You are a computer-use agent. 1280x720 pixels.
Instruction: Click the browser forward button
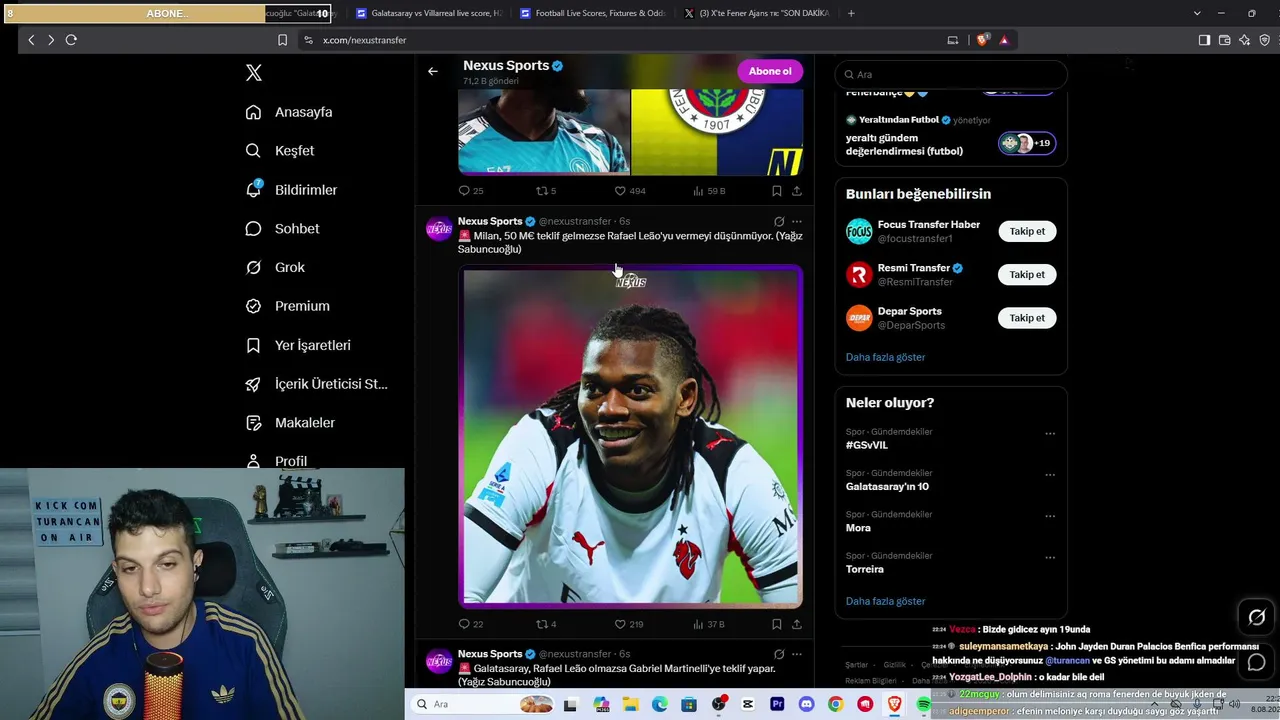point(51,40)
